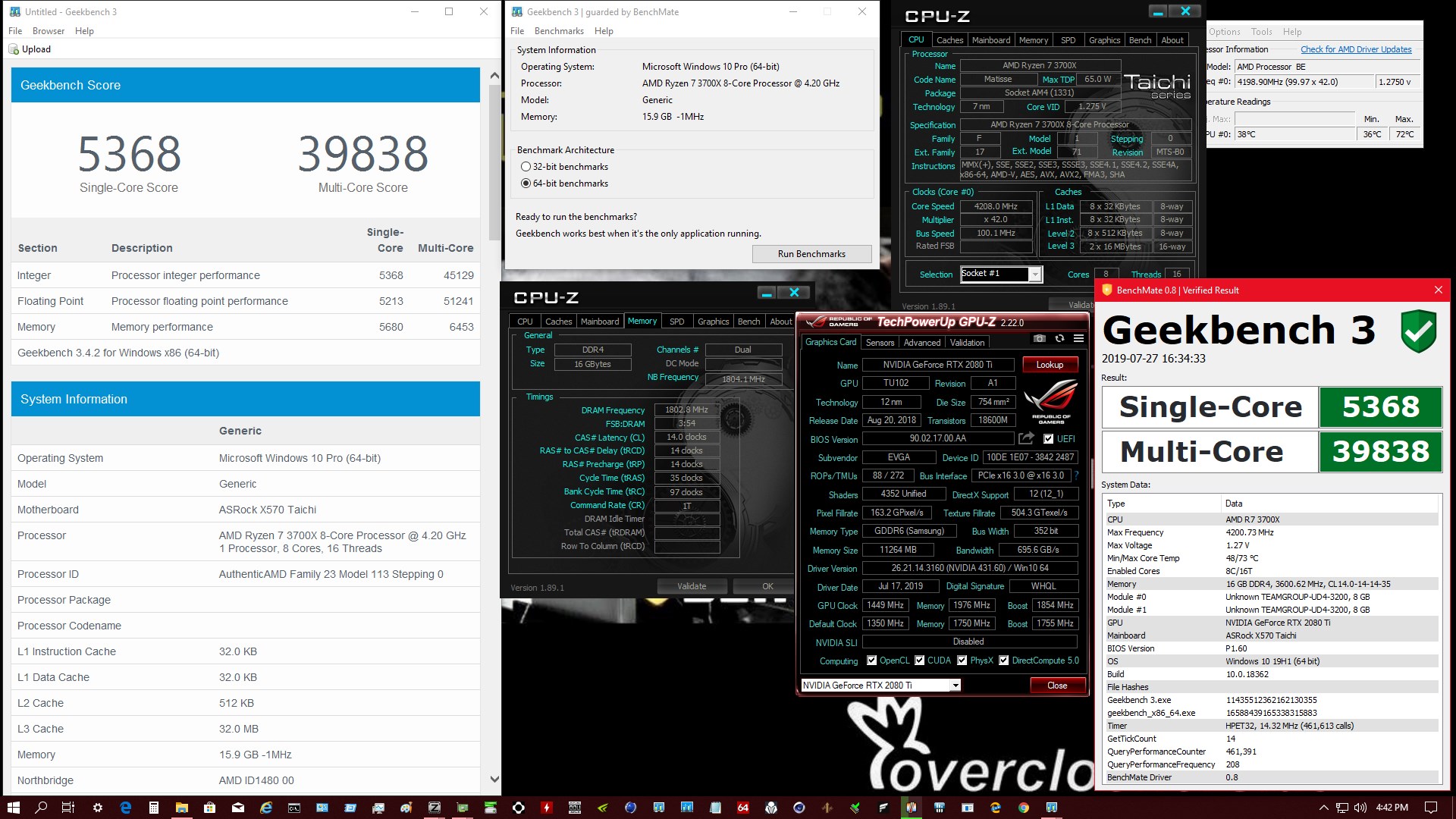Viewport: 1456px width, 819px height.
Task: Open Google Chrome from taskbar
Action: pos(1024,808)
